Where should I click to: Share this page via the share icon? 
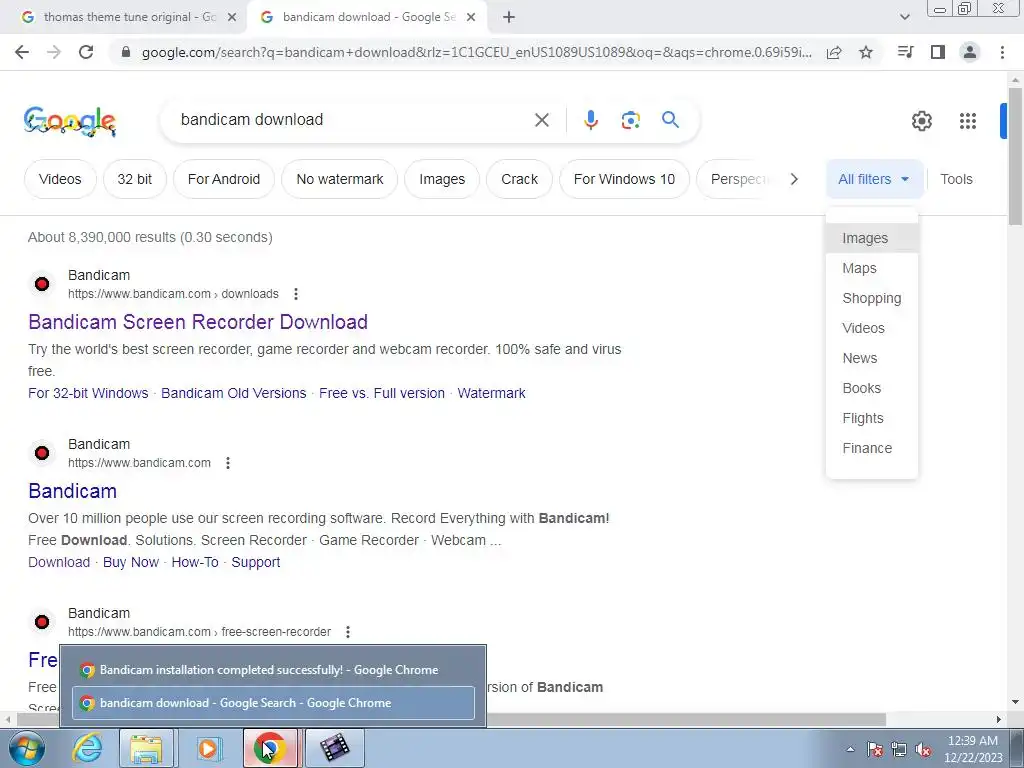point(834,52)
